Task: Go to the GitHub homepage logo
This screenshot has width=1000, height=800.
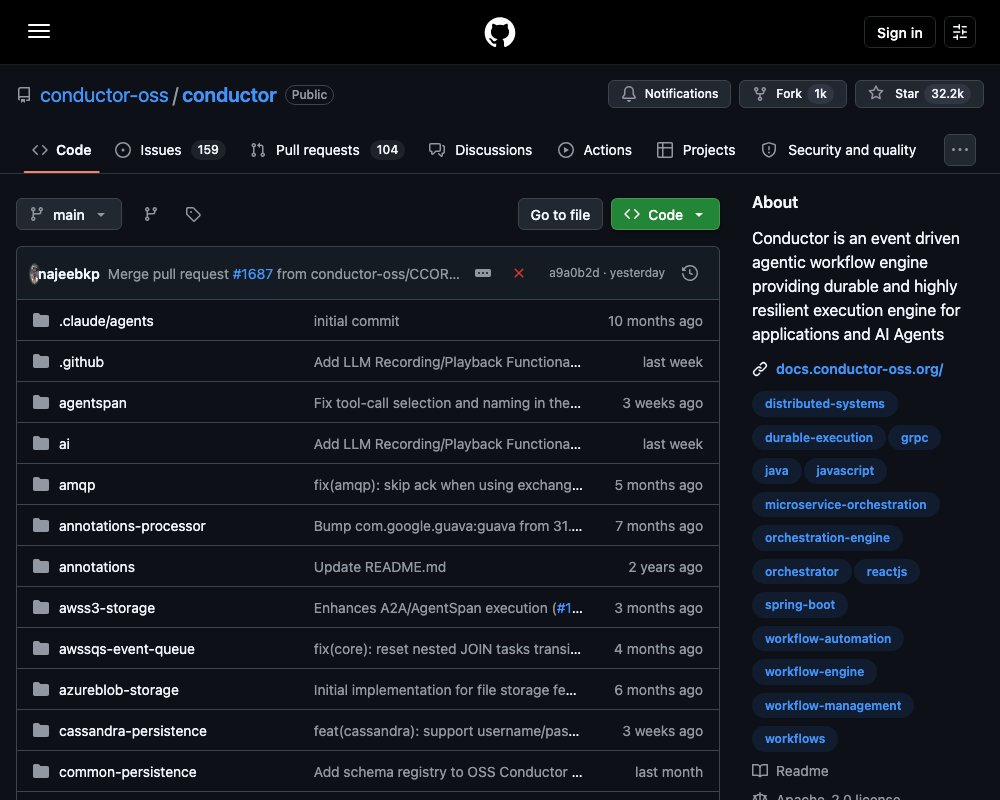Action: pyautogui.click(x=499, y=32)
